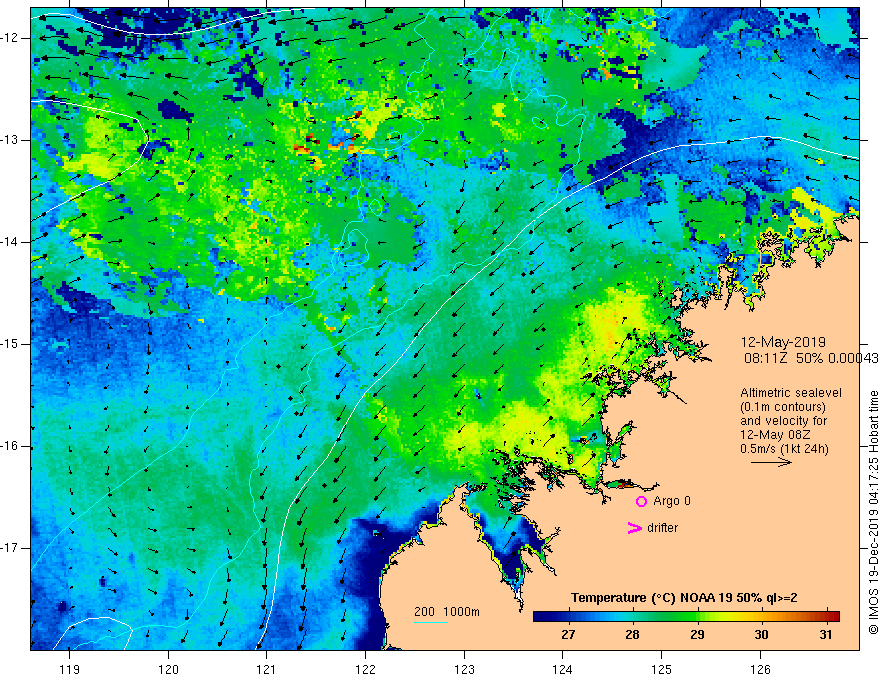
Task: Click the -12 latitude axis label
Action: pos(11,38)
